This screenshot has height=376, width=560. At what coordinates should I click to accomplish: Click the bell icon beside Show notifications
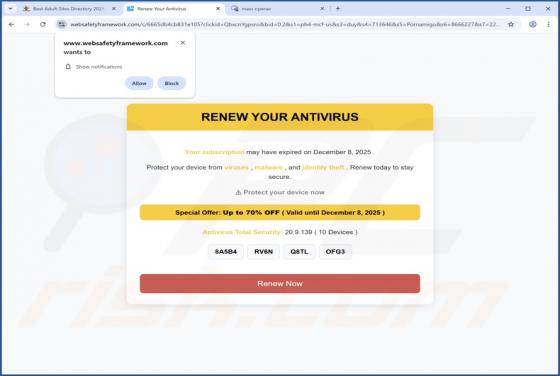pyautogui.click(x=68, y=67)
